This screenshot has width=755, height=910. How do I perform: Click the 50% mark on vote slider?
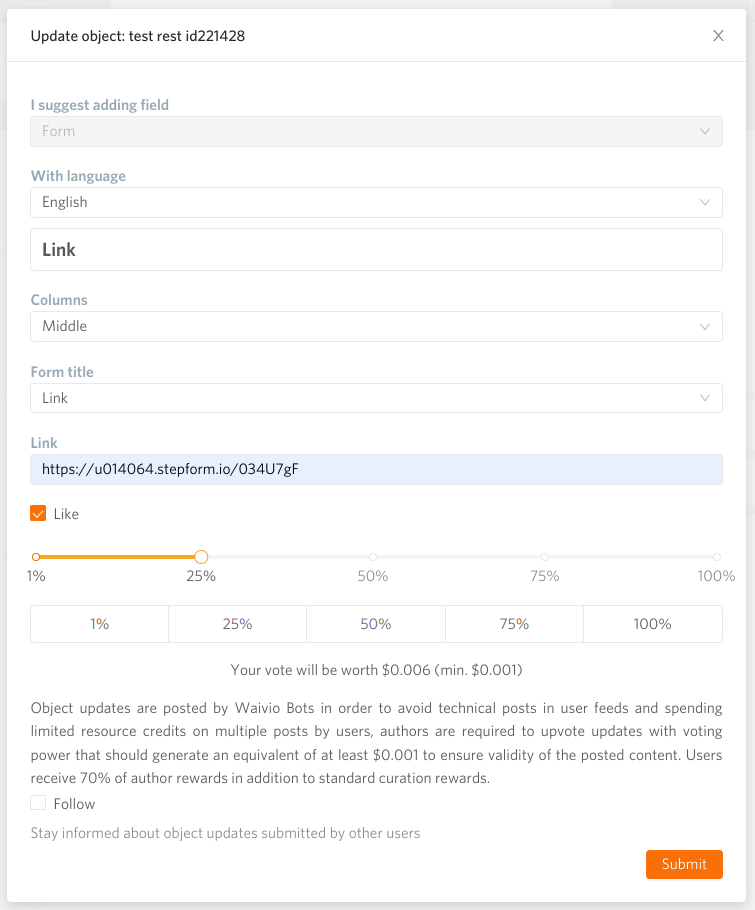click(x=373, y=557)
